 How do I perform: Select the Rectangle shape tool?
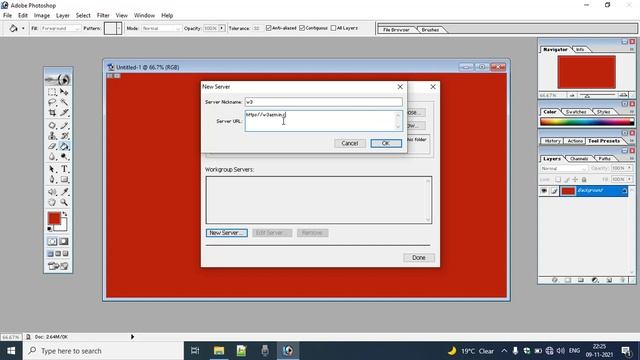coord(64,179)
